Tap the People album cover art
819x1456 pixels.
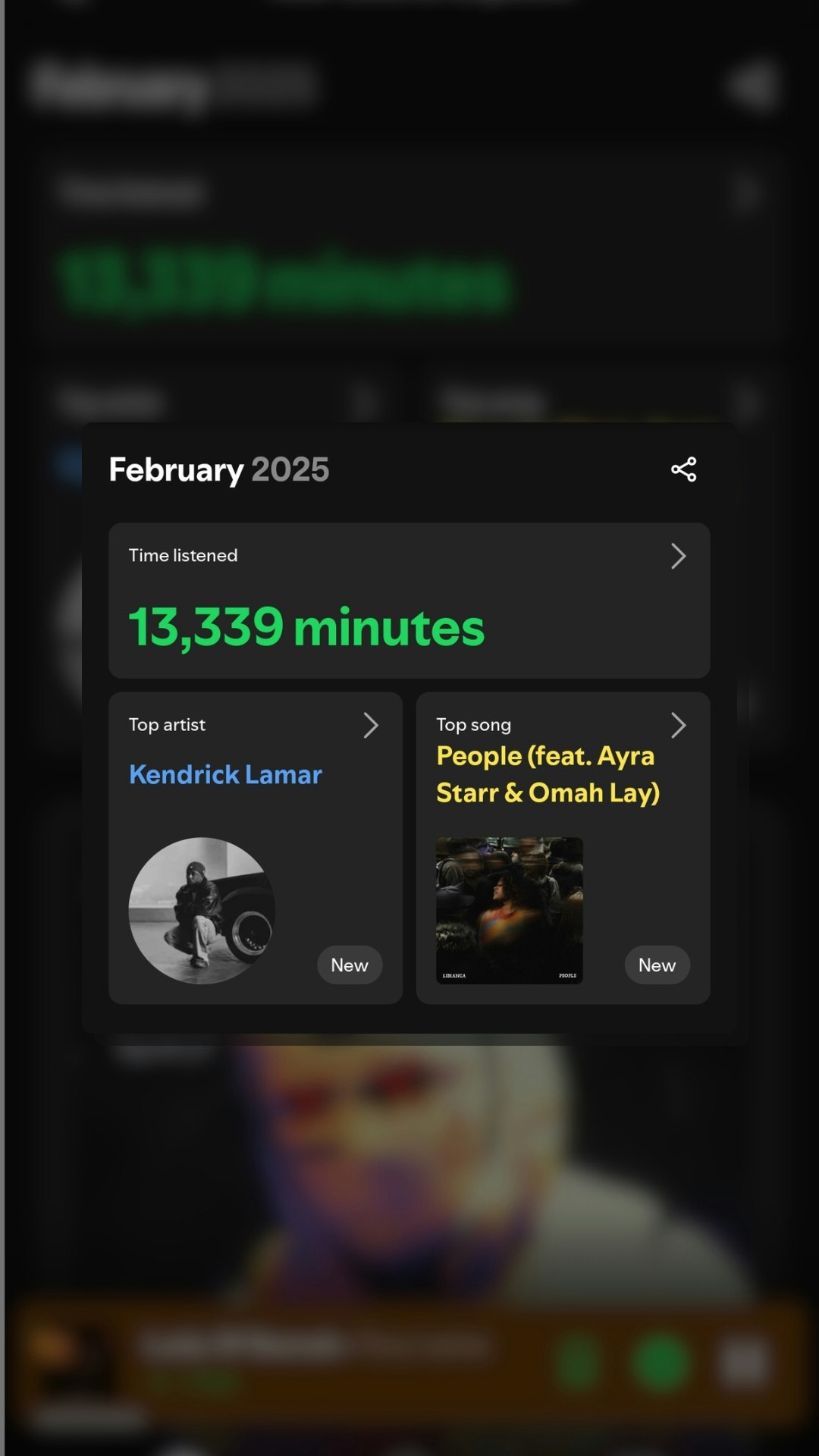pos(510,911)
